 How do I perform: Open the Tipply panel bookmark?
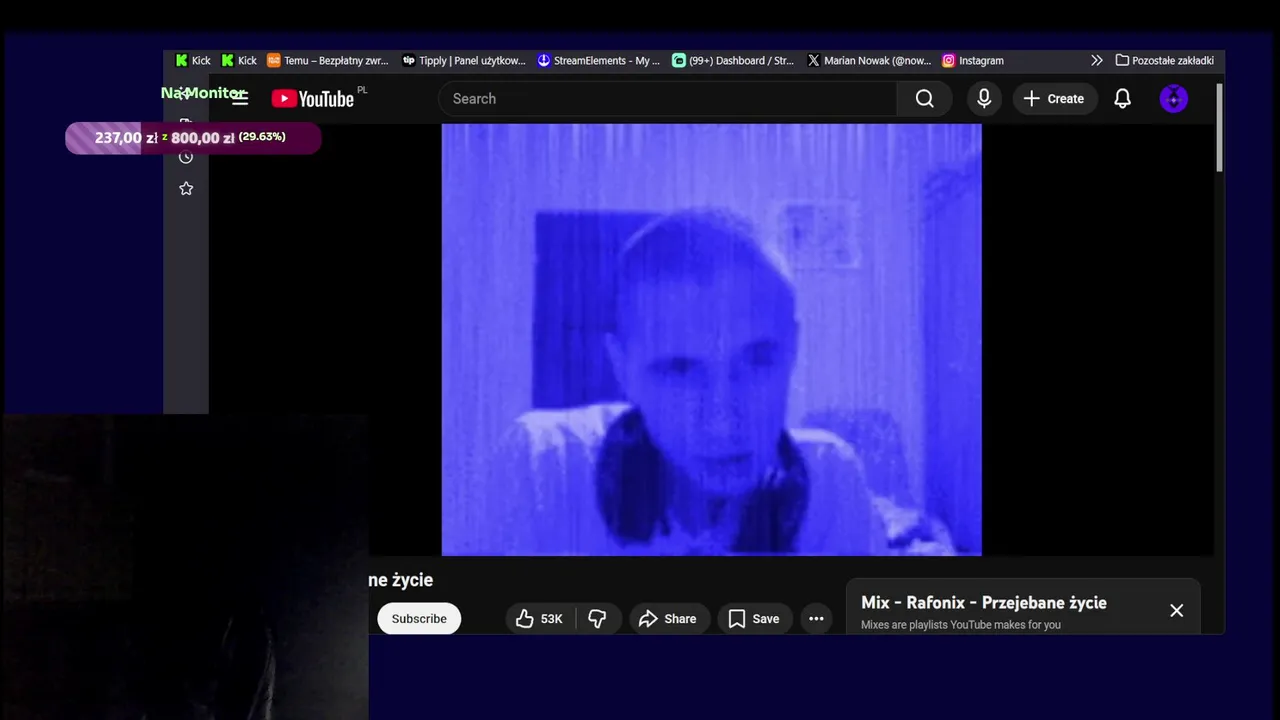(x=464, y=60)
